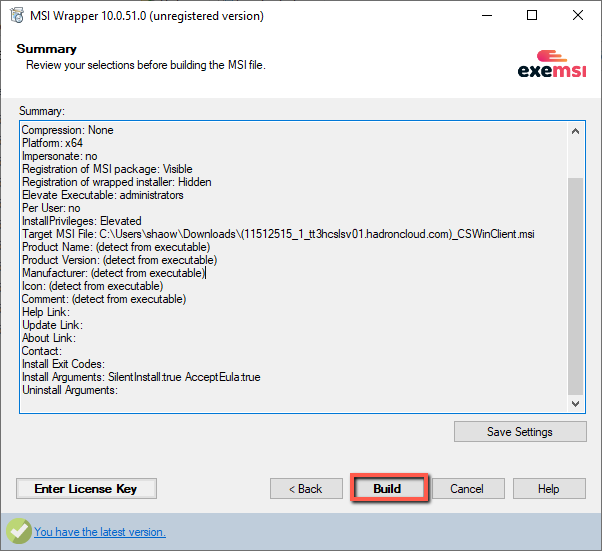This screenshot has height=551, width=602.
Task: Click the summary vertical scrollbar thumb
Action: 575,286
